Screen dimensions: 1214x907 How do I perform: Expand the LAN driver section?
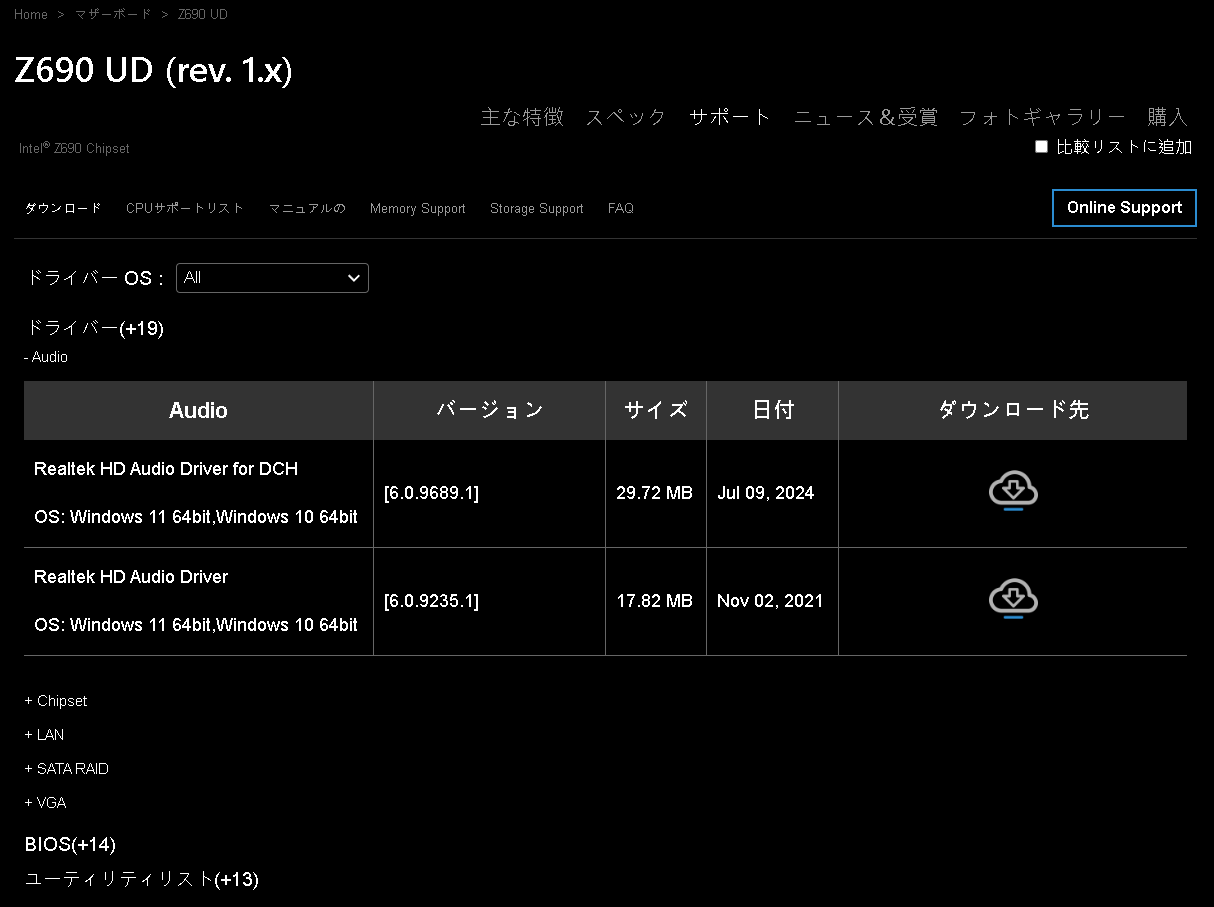pyautogui.click(x=44, y=734)
